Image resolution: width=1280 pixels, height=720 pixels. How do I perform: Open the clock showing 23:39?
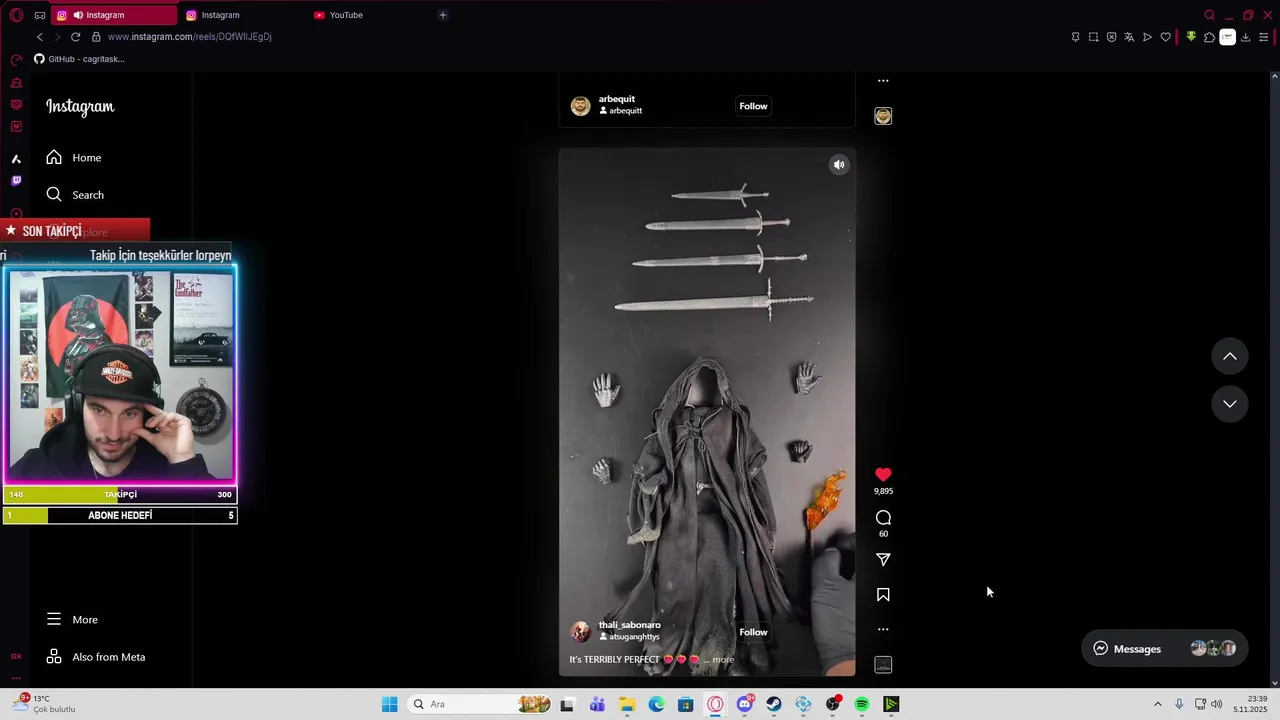coord(1250,704)
